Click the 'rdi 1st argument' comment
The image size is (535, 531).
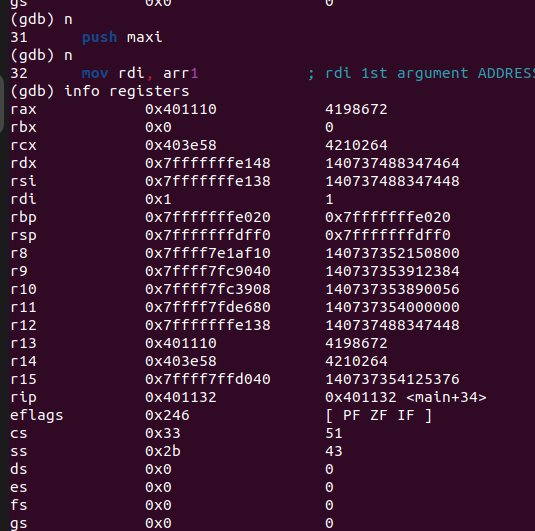[397, 73]
